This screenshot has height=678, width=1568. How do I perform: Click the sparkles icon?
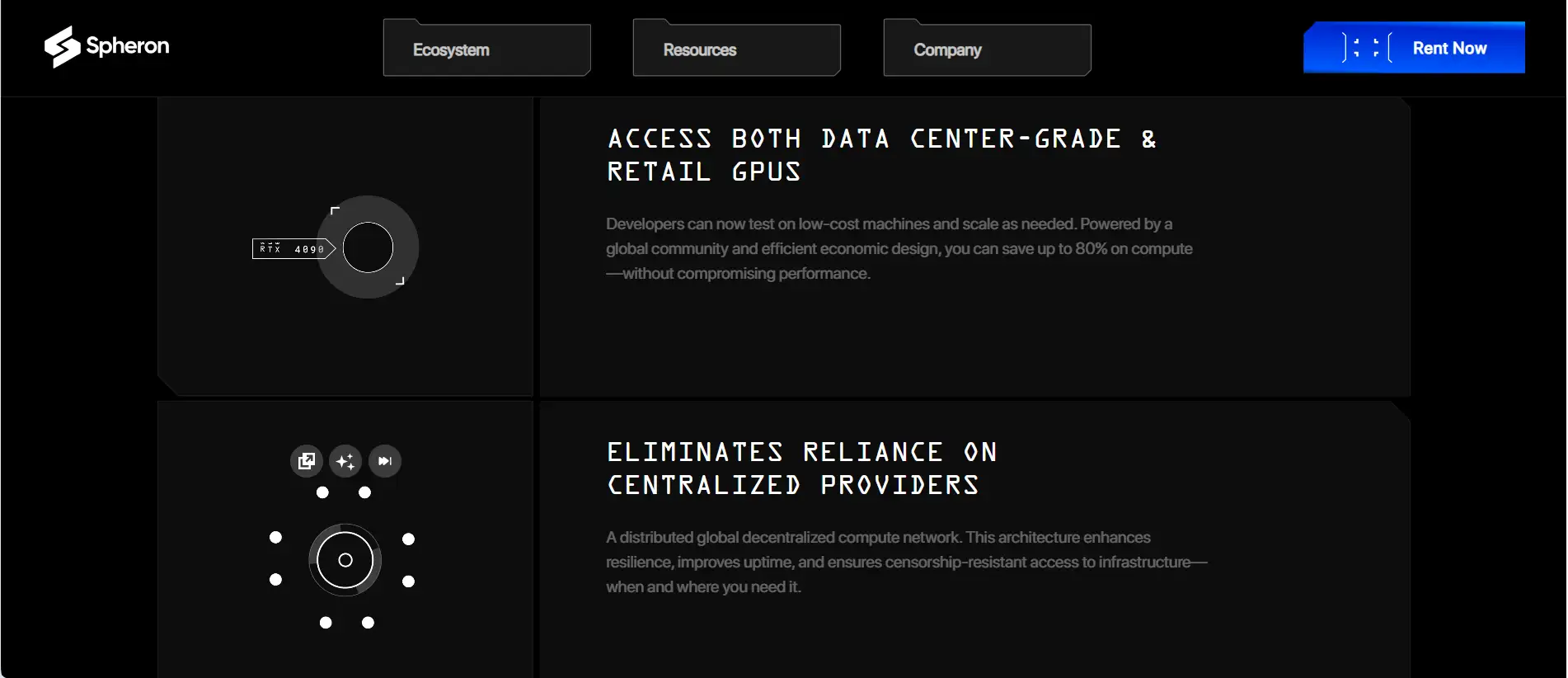(x=345, y=461)
